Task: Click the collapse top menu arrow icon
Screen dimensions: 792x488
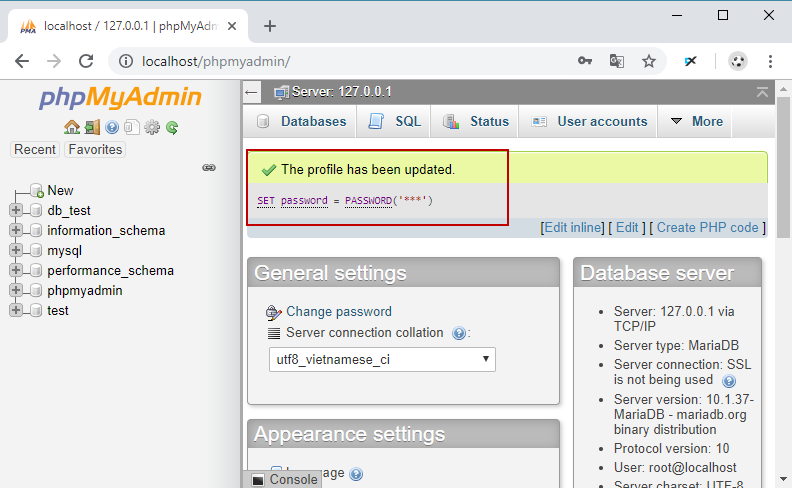Action: (x=762, y=92)
